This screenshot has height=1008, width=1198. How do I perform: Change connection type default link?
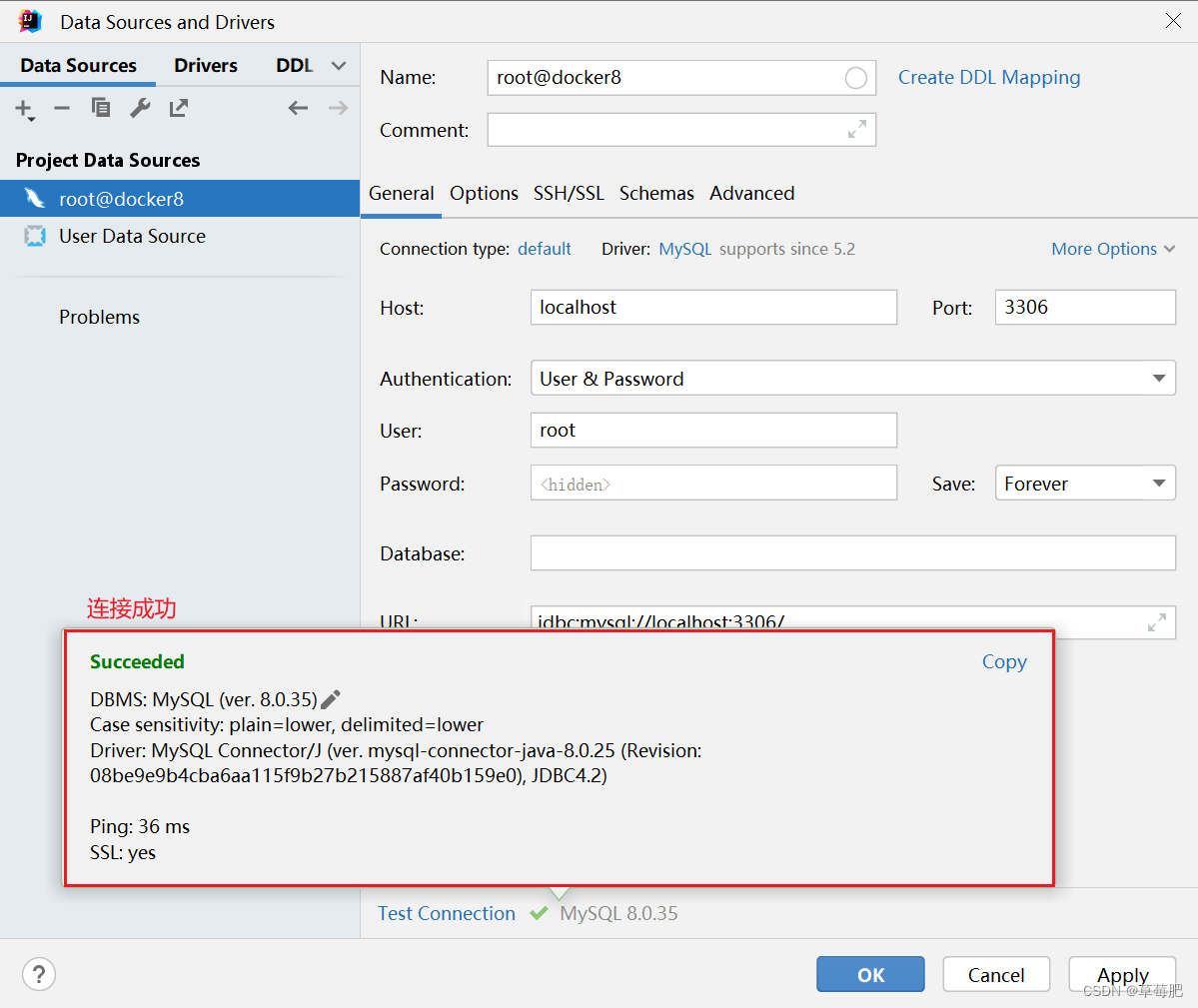pos(544,249)
